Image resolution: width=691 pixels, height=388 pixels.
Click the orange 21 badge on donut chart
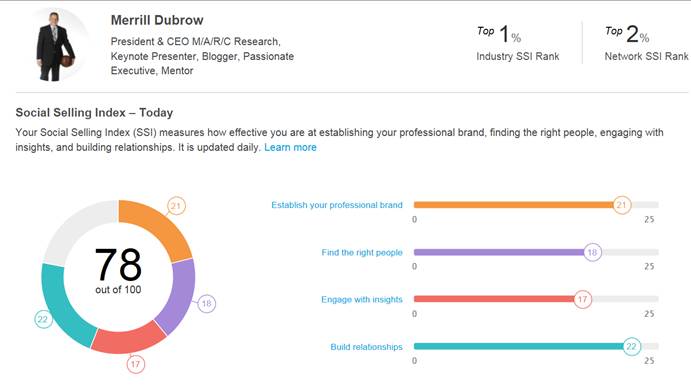(176, 206)
